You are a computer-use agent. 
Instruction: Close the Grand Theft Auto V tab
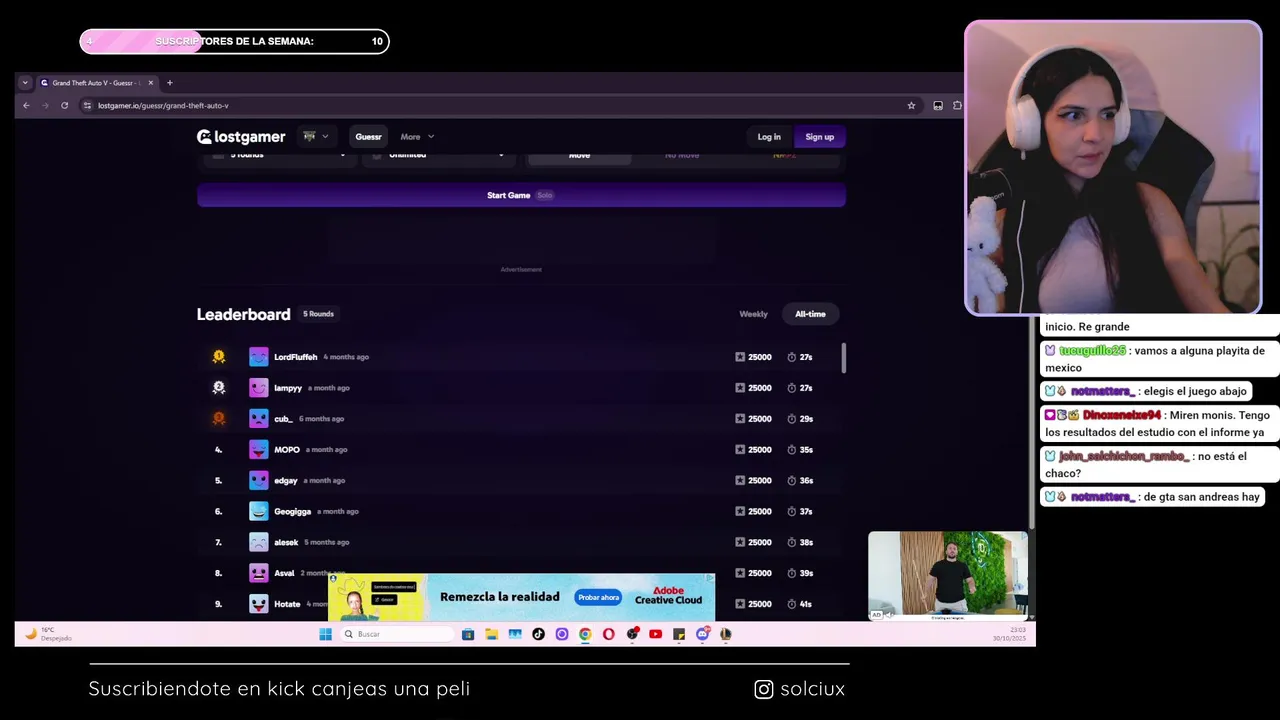150,83
